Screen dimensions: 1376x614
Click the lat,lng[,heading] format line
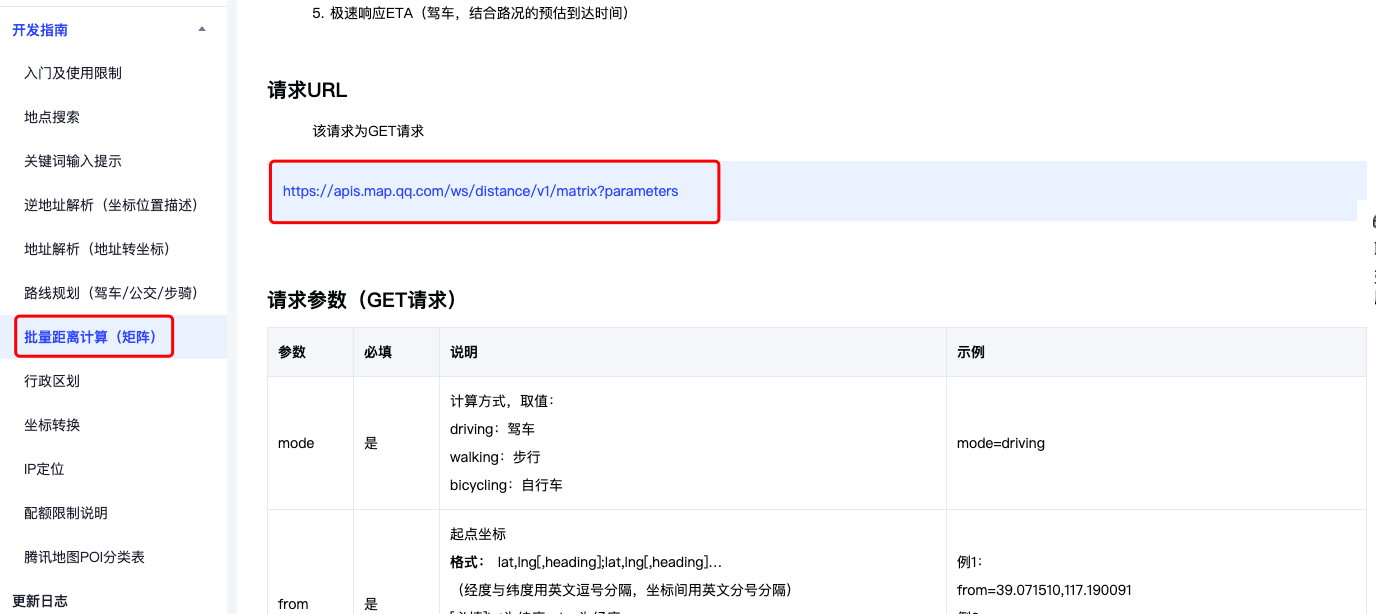tap(586, 562)
